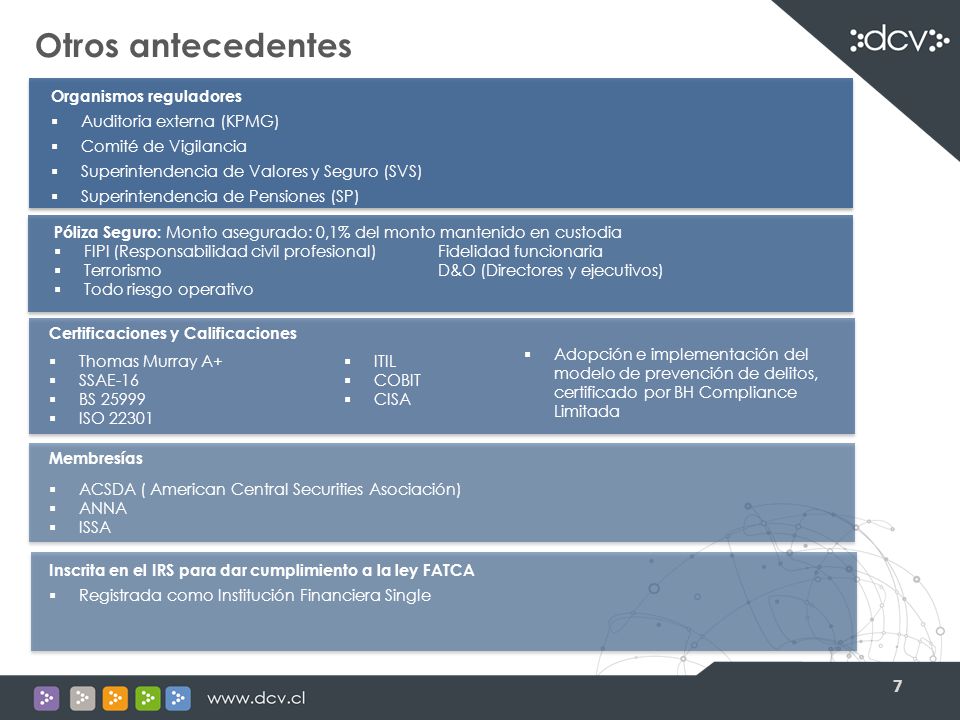
Task: Open the www.dcv.cl link
Action: tap(256, 698)
